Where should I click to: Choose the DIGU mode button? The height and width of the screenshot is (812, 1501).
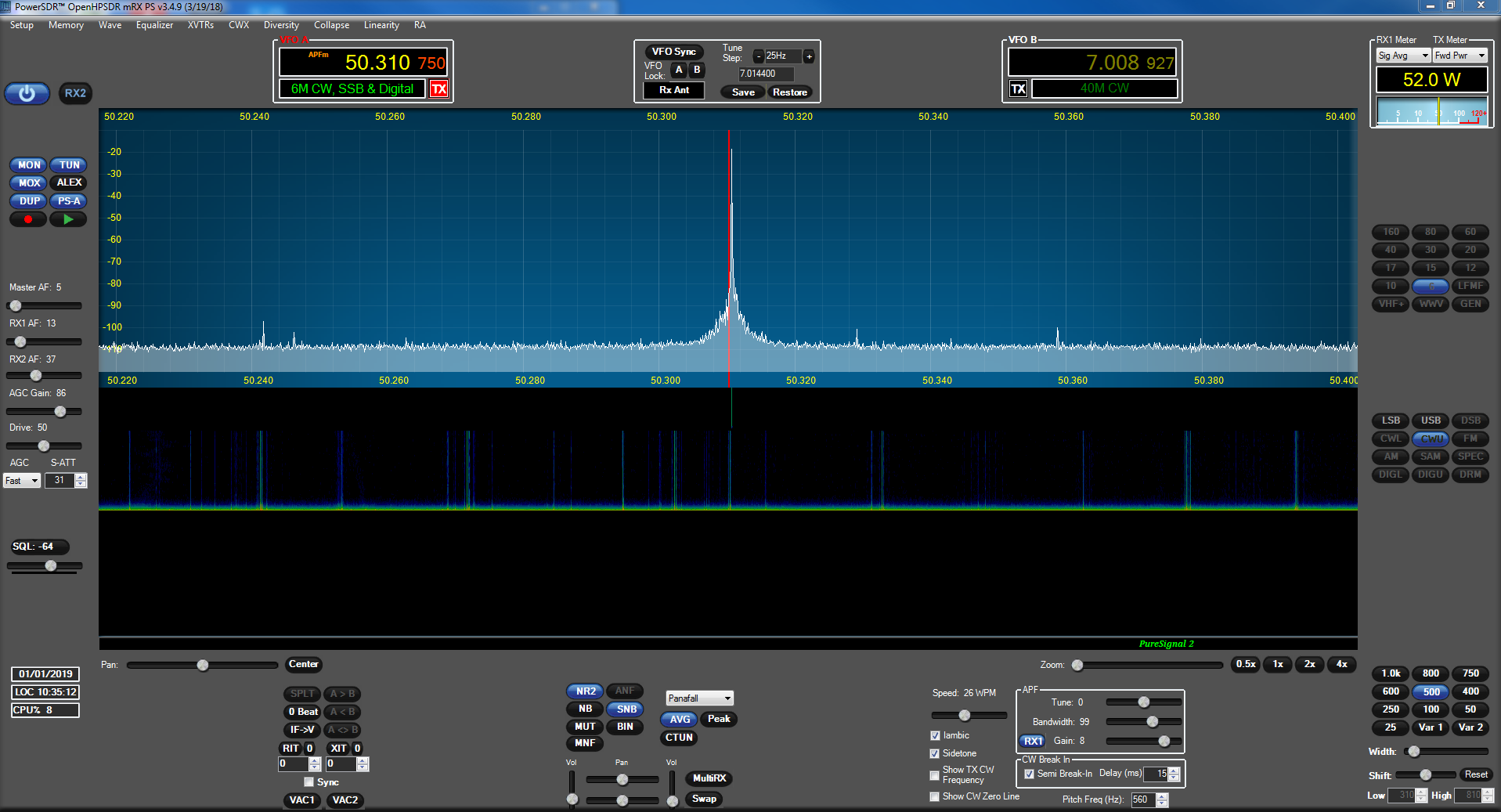pos(1431,475)
